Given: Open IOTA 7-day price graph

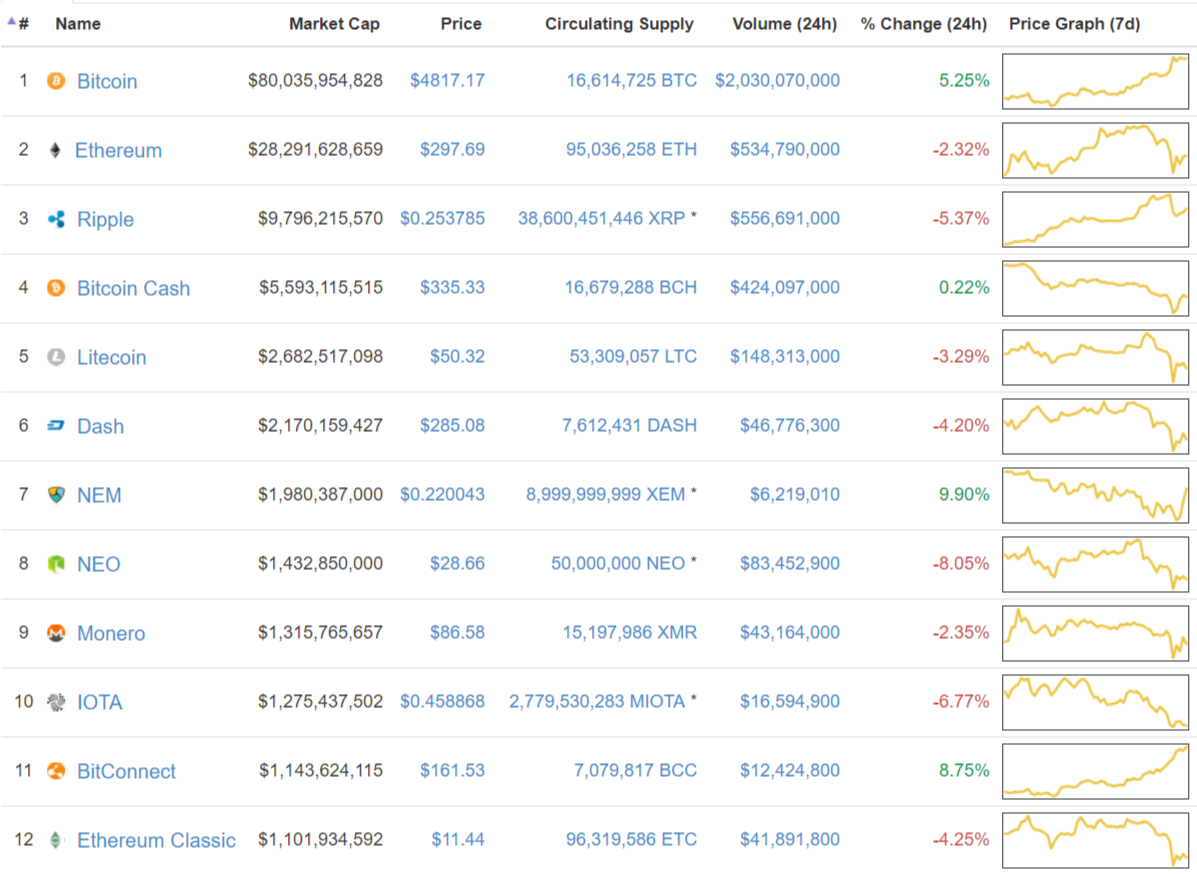Looking at the screenshot, I should pos(1095,702).
